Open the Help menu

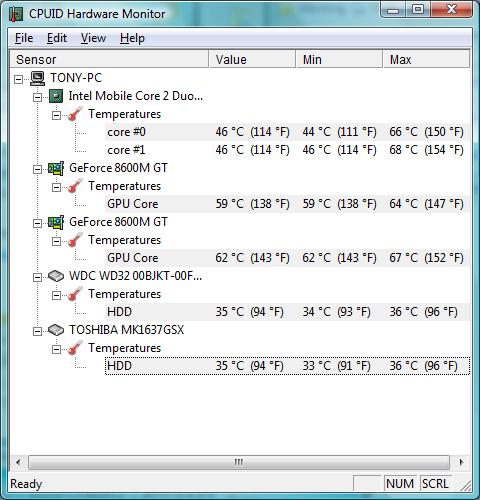[x=132, y=38]
